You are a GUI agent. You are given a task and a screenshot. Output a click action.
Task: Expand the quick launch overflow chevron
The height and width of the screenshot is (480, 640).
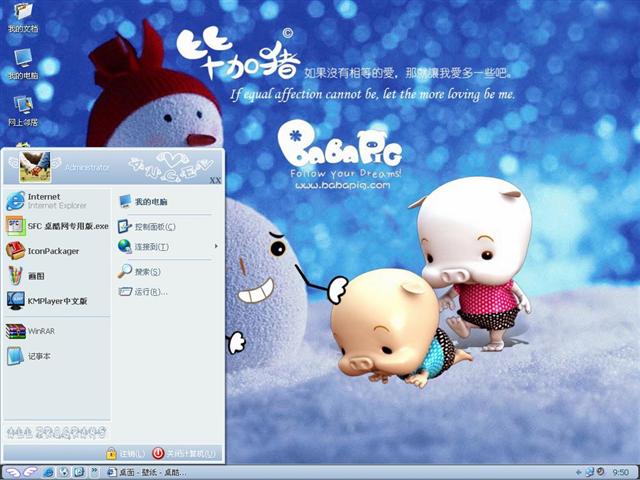click(94, 472)
